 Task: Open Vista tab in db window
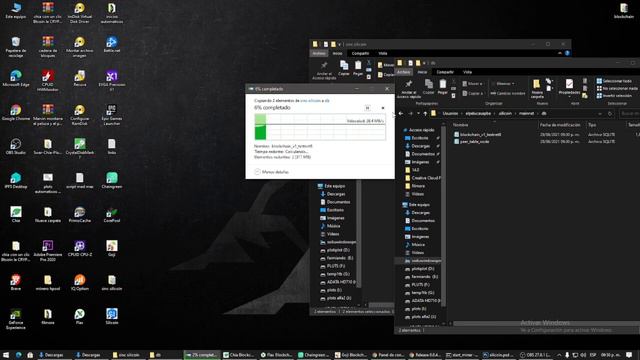point(467,72)
